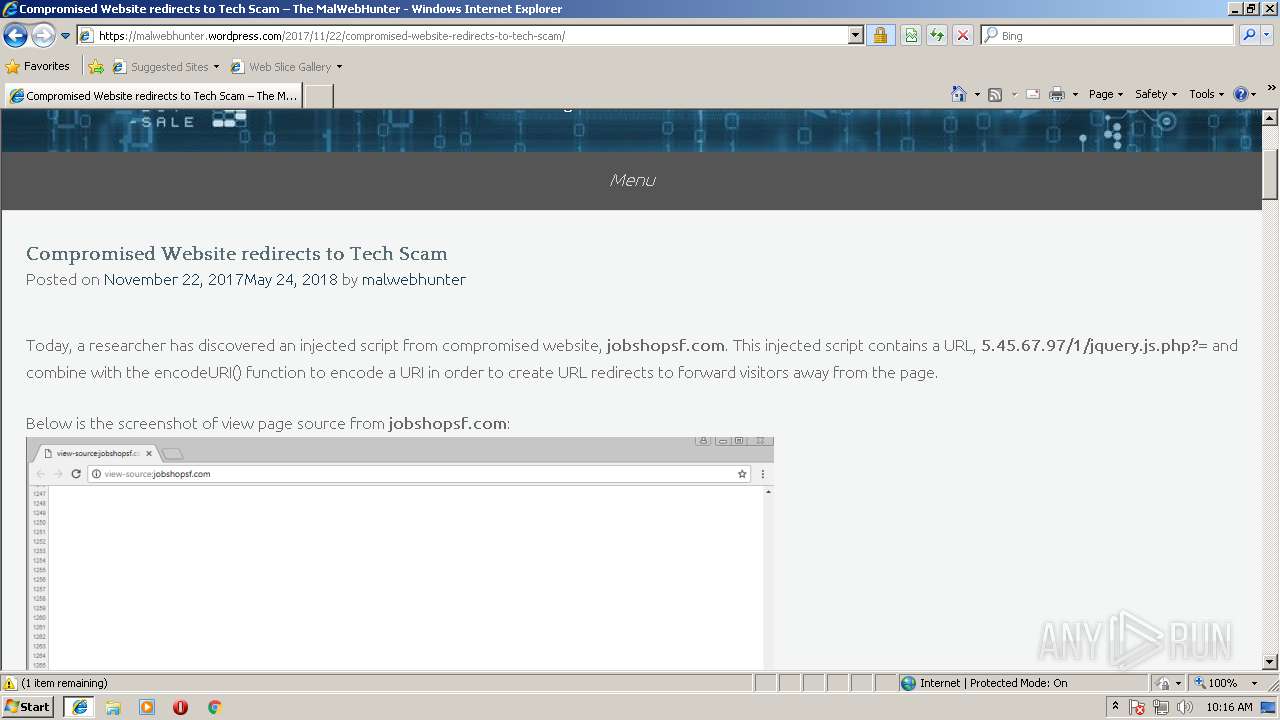Open the volume speaker tray icon
The image size is (1280, 720).
(1184, 707)
